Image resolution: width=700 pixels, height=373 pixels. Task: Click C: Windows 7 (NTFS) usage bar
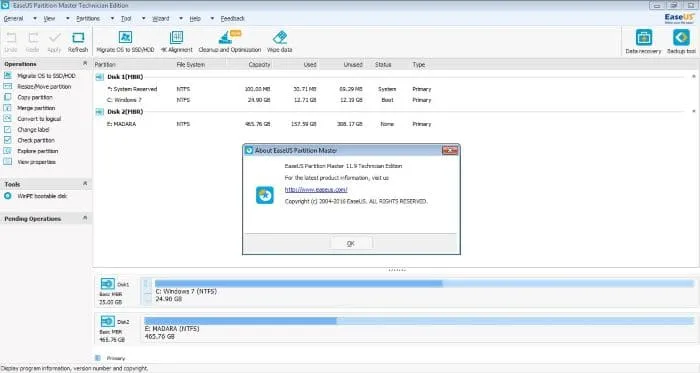(x=424, y=283)
